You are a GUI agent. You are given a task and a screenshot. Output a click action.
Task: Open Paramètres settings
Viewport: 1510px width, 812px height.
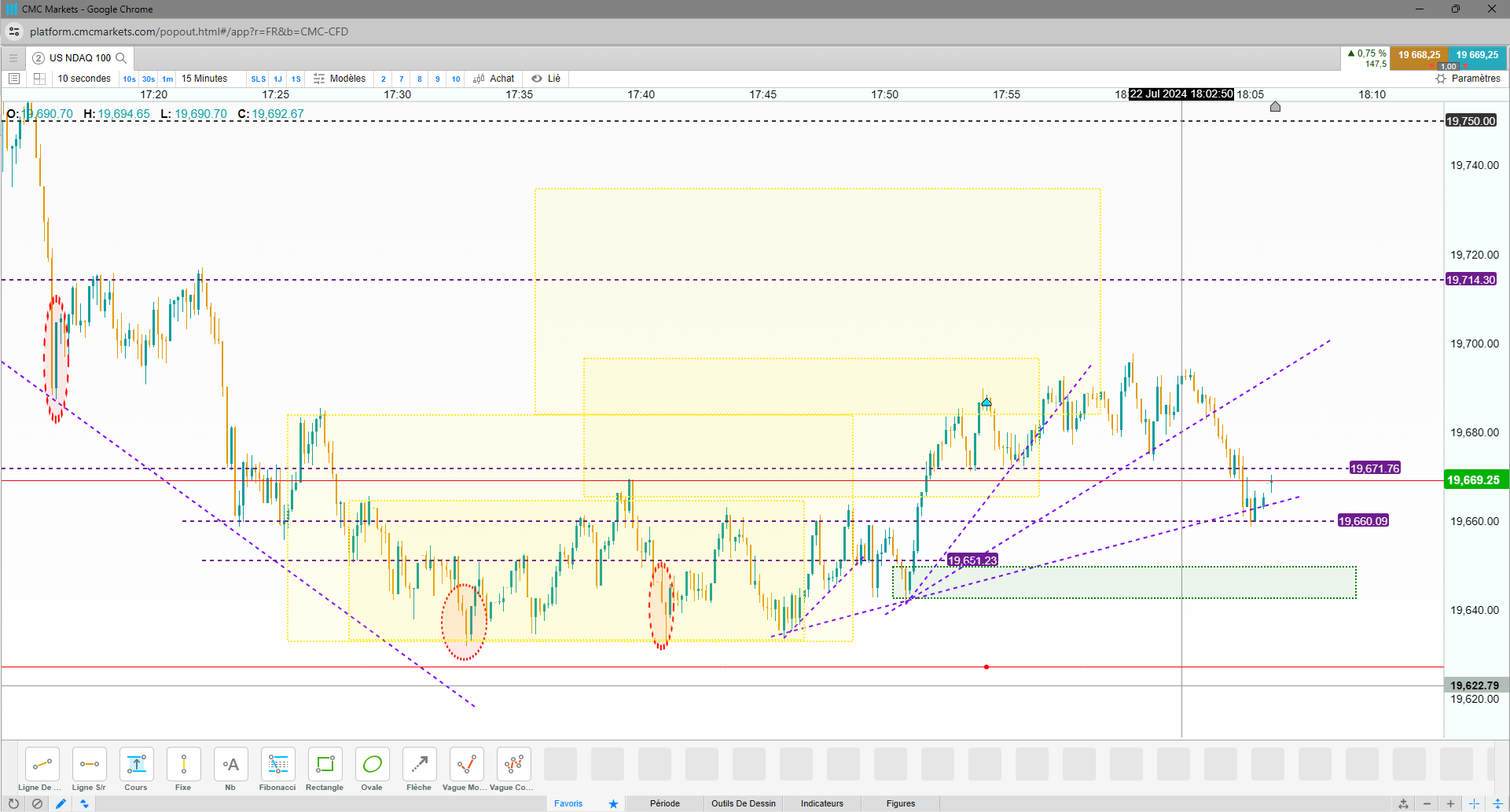click(x=1468, y=79)
